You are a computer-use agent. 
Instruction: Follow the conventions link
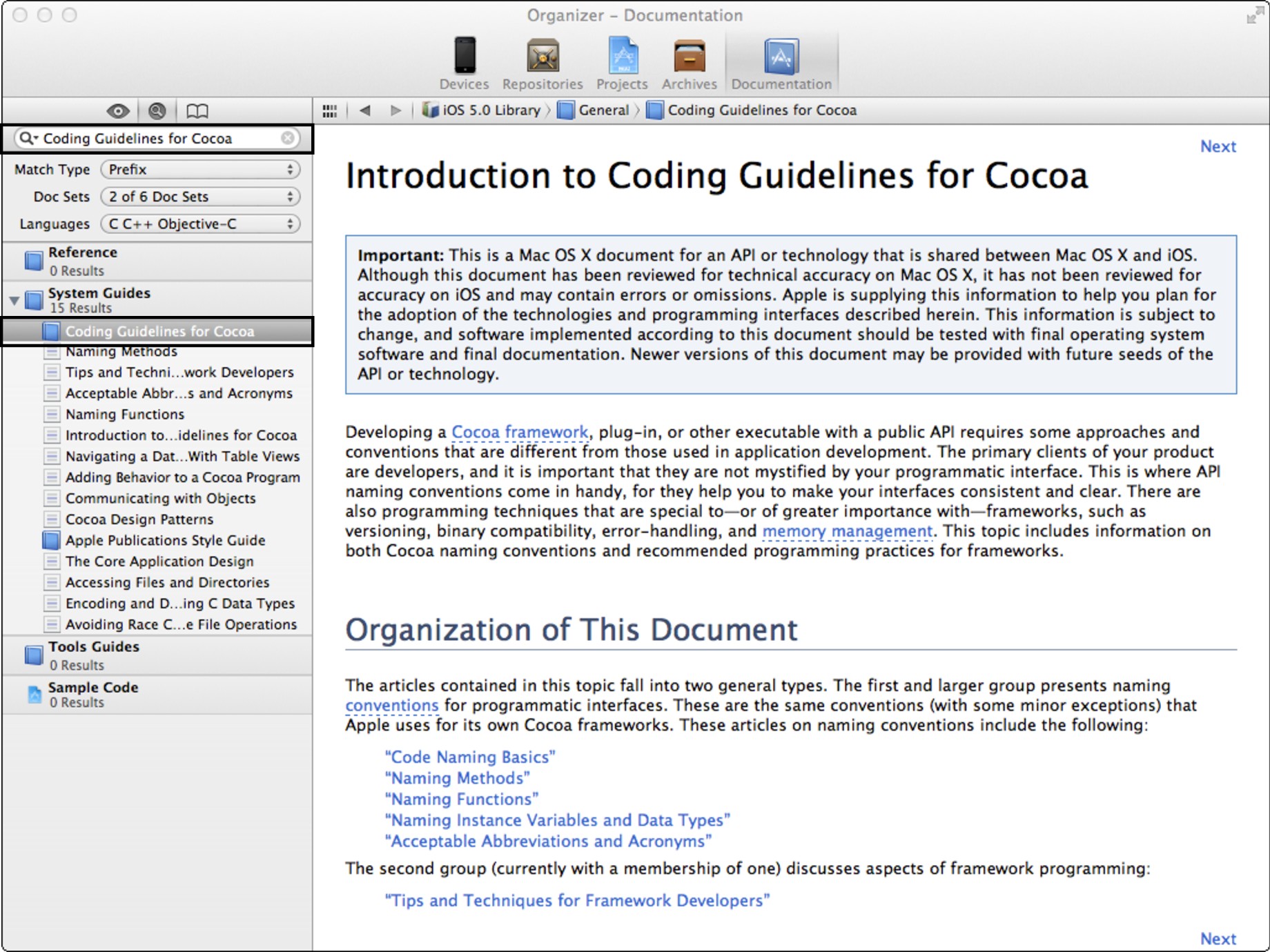tap(391, 706)
